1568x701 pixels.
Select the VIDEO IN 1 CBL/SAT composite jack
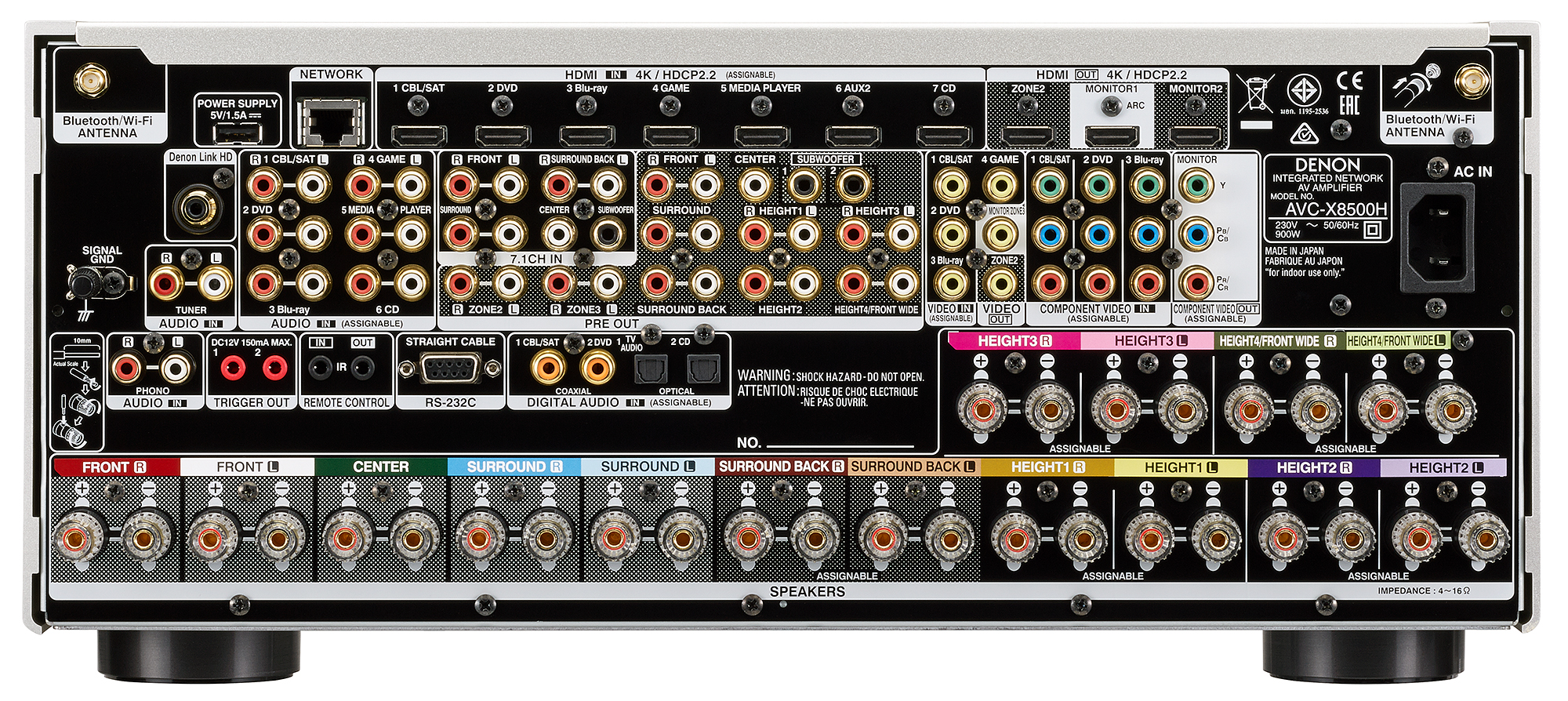[951, 186]
